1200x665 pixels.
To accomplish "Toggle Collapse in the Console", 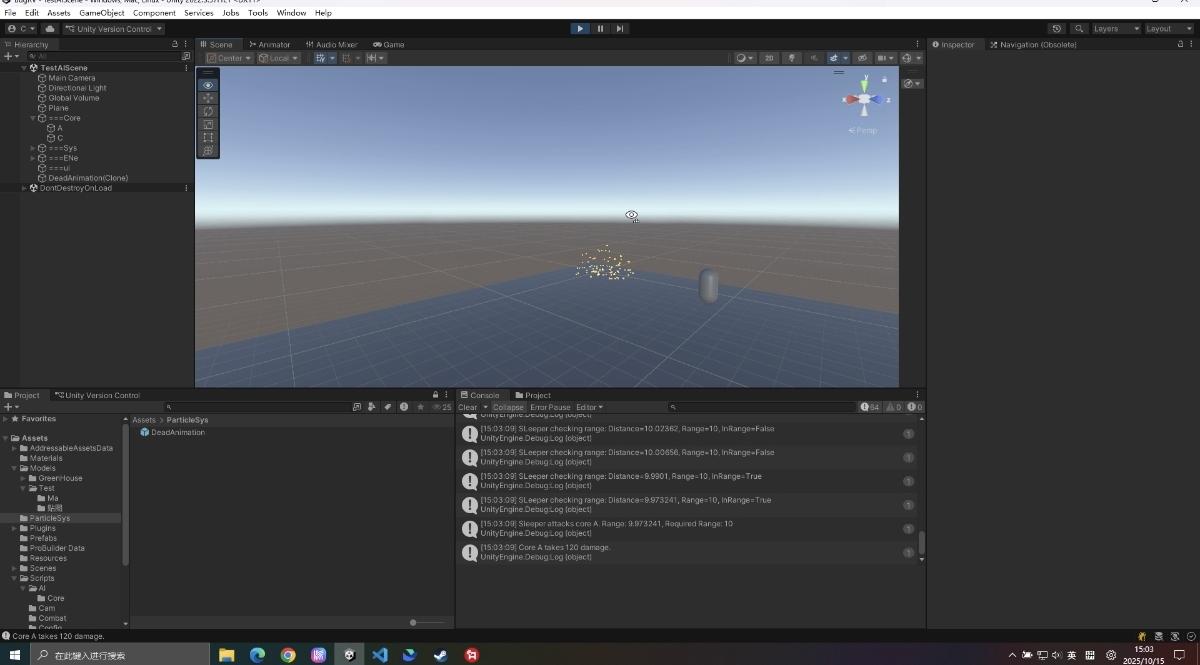I will [x=507, y=407].
